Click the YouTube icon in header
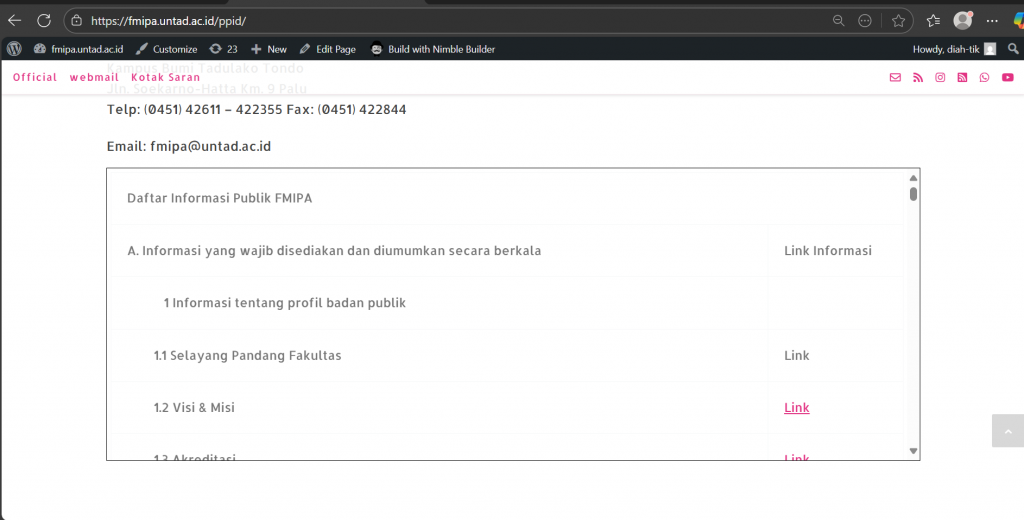Image resolution: width=1024 pixels, height=520 pixels. click(1007, 78)
